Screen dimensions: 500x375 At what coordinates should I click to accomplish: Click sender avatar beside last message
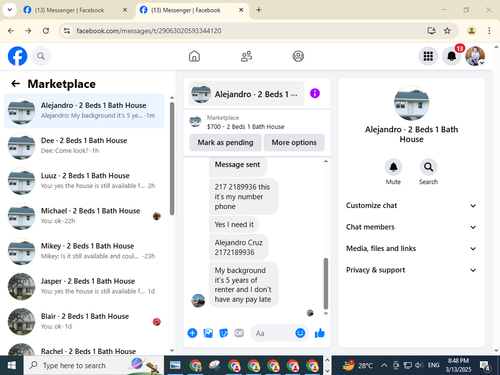point(198,301)
